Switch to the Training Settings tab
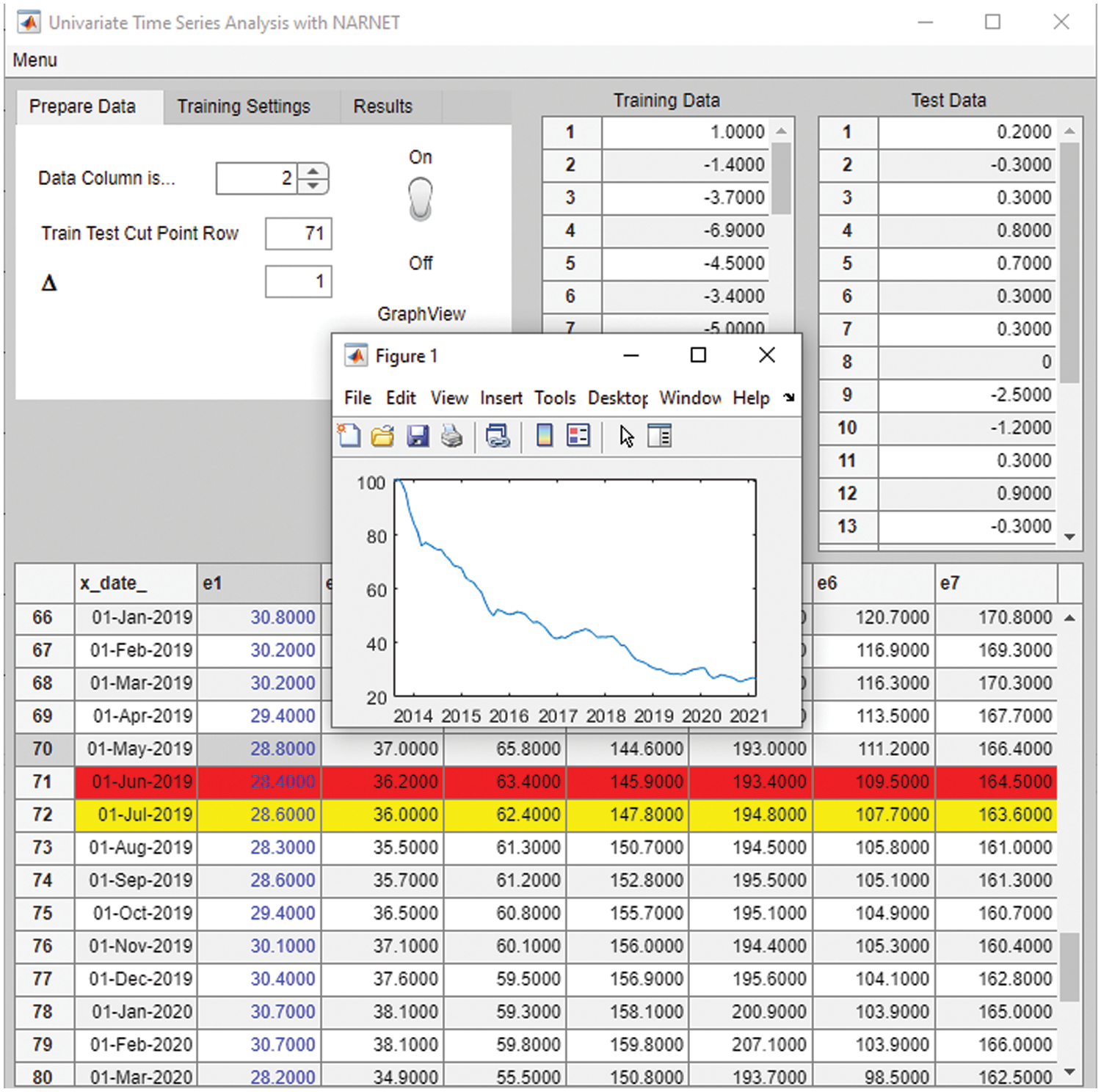 click(x=244, y=107)
